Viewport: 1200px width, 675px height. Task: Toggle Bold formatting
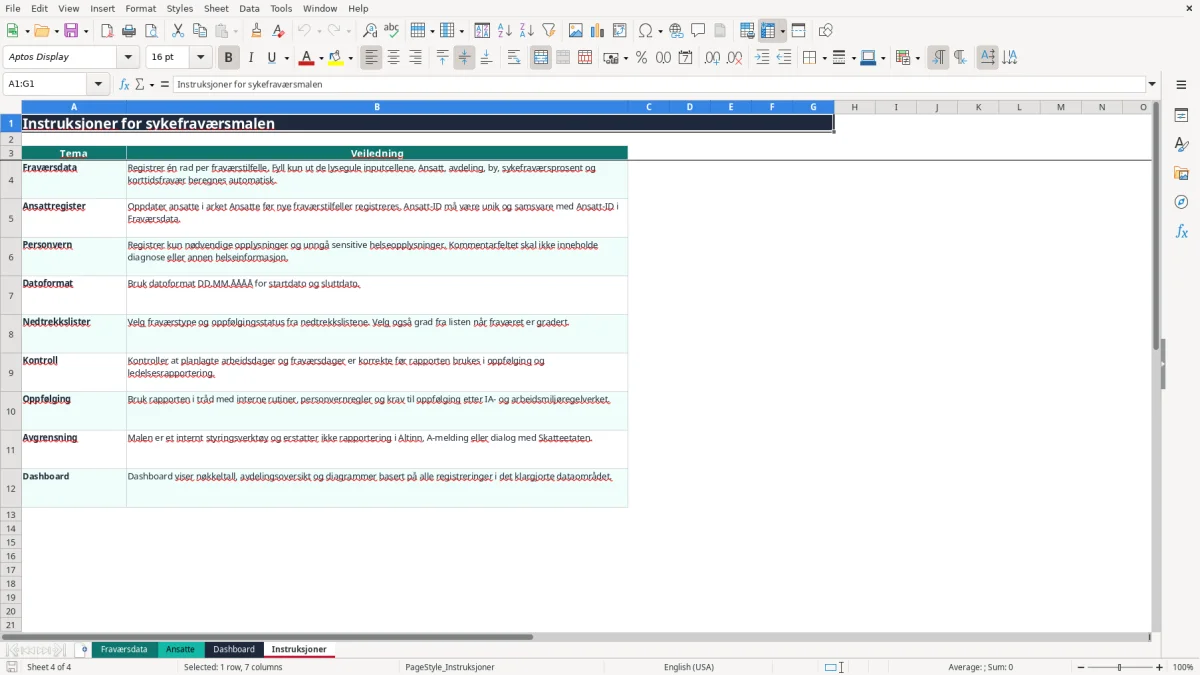(228, 58)
